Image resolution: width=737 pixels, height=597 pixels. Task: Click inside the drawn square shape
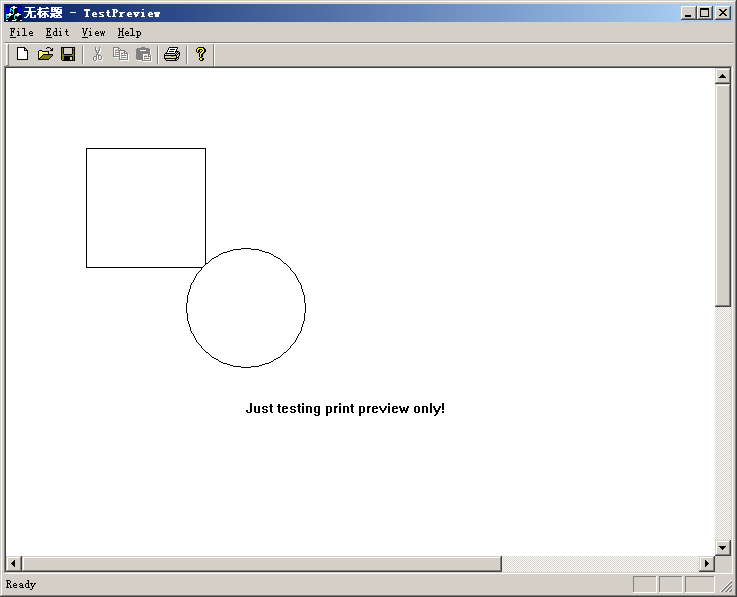click(146, 208)
